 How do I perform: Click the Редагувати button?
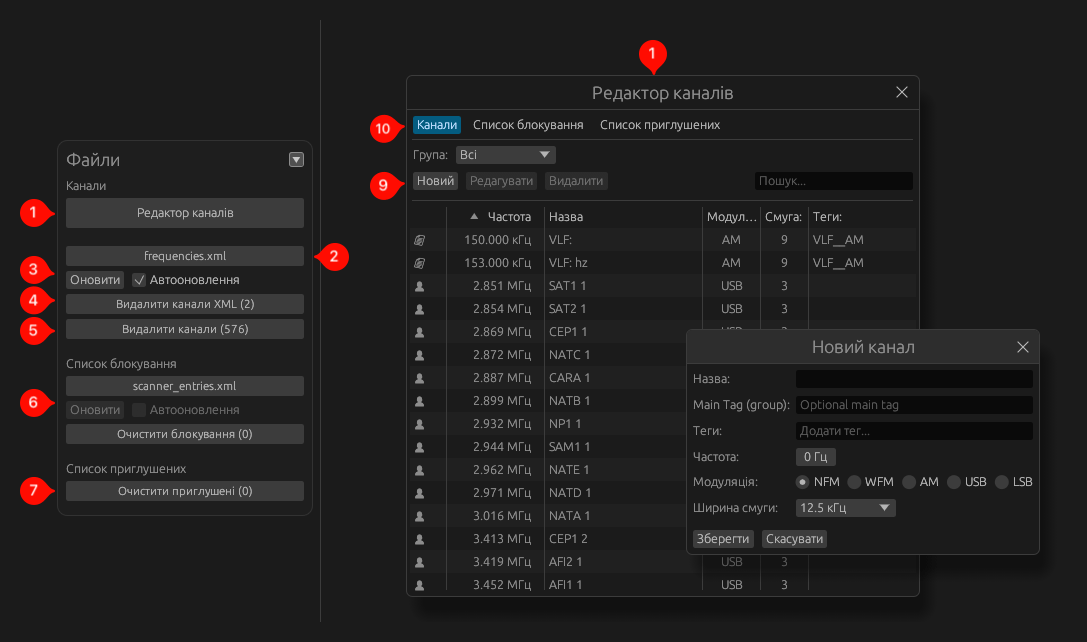click(x=501, y=181)
